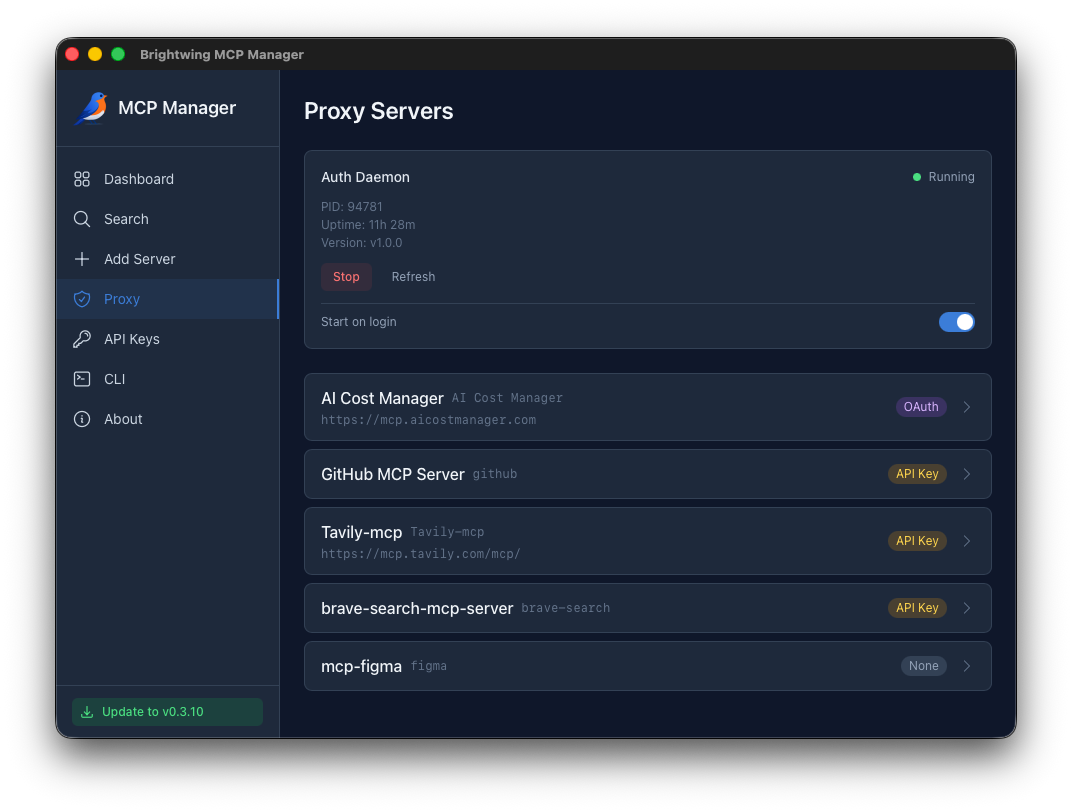Switch to the API Keys section
The image size is (1072, 812).
[x=131, y=339]
